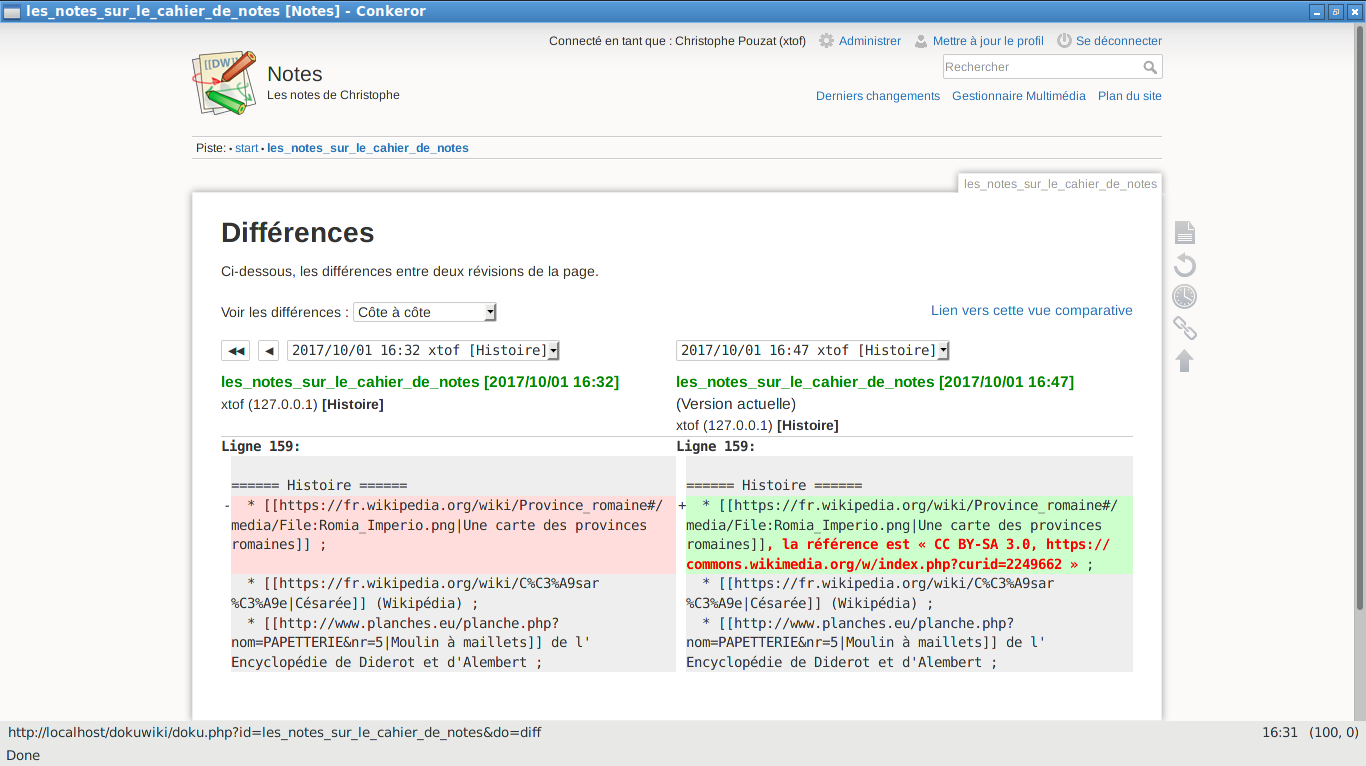Open Plan du site link
1366x766 pixels.
[x=1129, y=96]
